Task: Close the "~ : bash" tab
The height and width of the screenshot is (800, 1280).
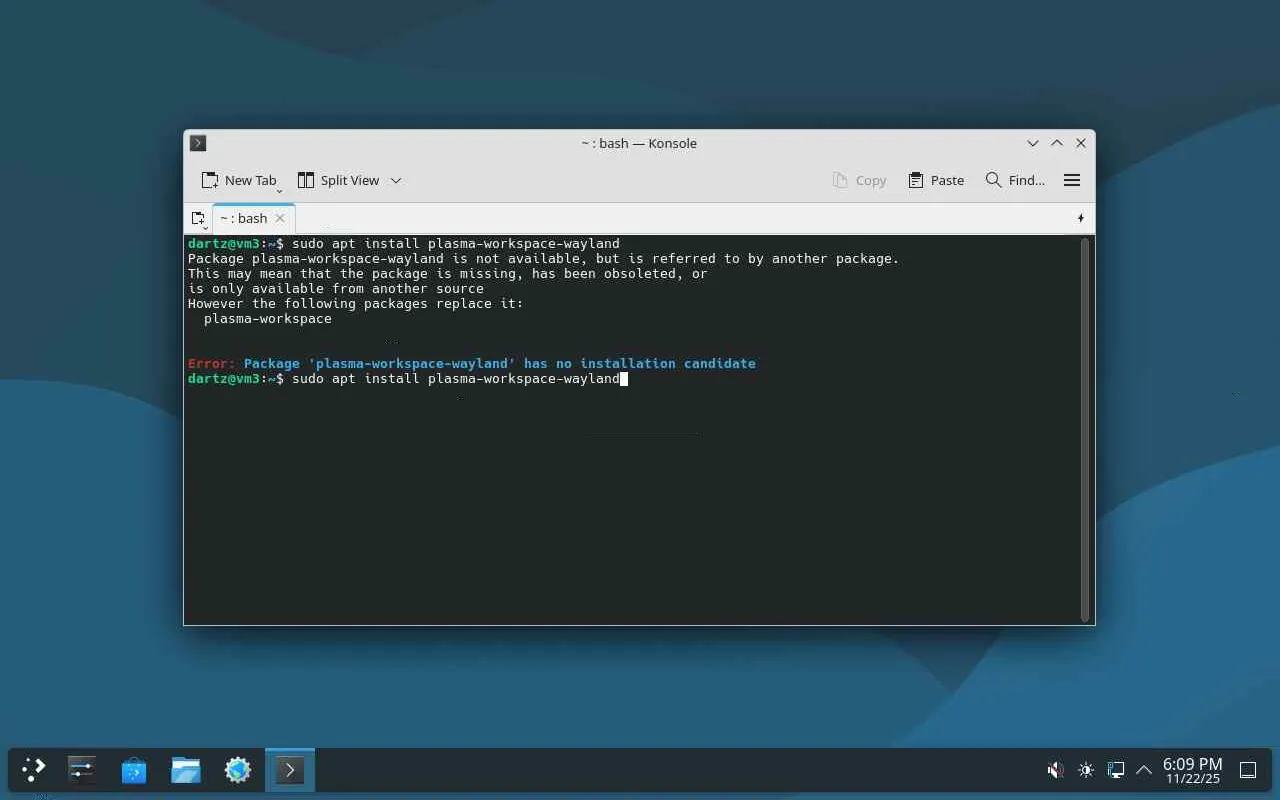Action: [280, 218]
